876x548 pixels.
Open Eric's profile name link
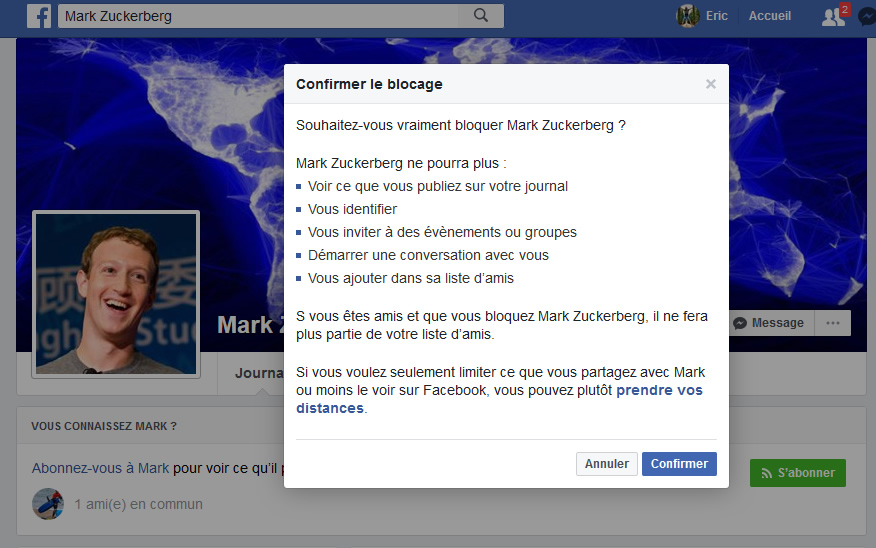click(x=716, y=16)
